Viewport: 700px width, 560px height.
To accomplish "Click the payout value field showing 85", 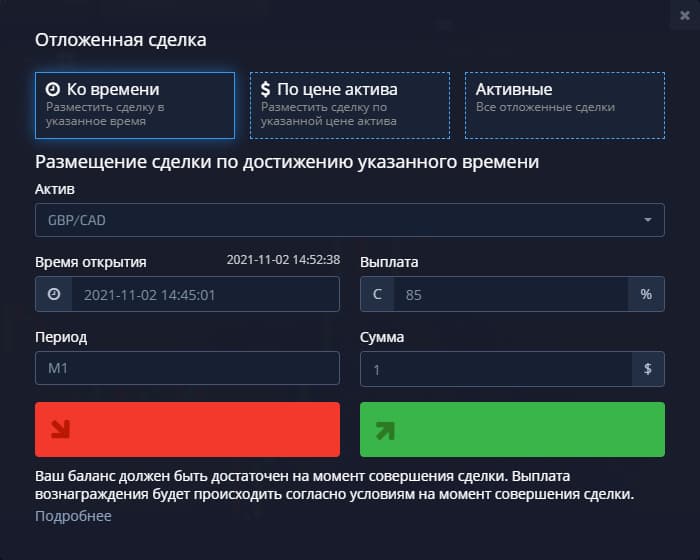I will click(x=510, y=295).
